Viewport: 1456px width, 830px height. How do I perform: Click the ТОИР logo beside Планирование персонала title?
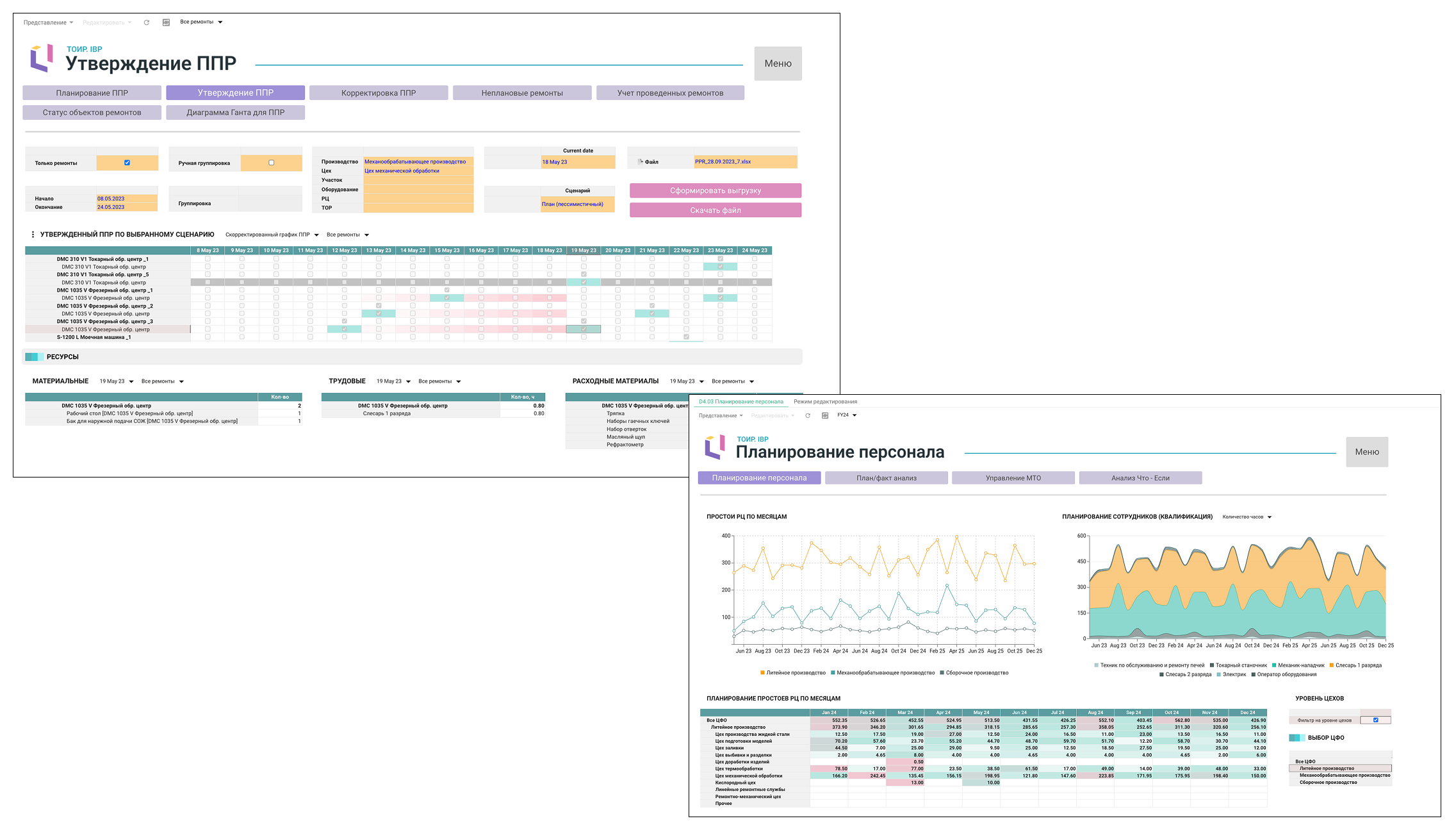tap(714, 447)
